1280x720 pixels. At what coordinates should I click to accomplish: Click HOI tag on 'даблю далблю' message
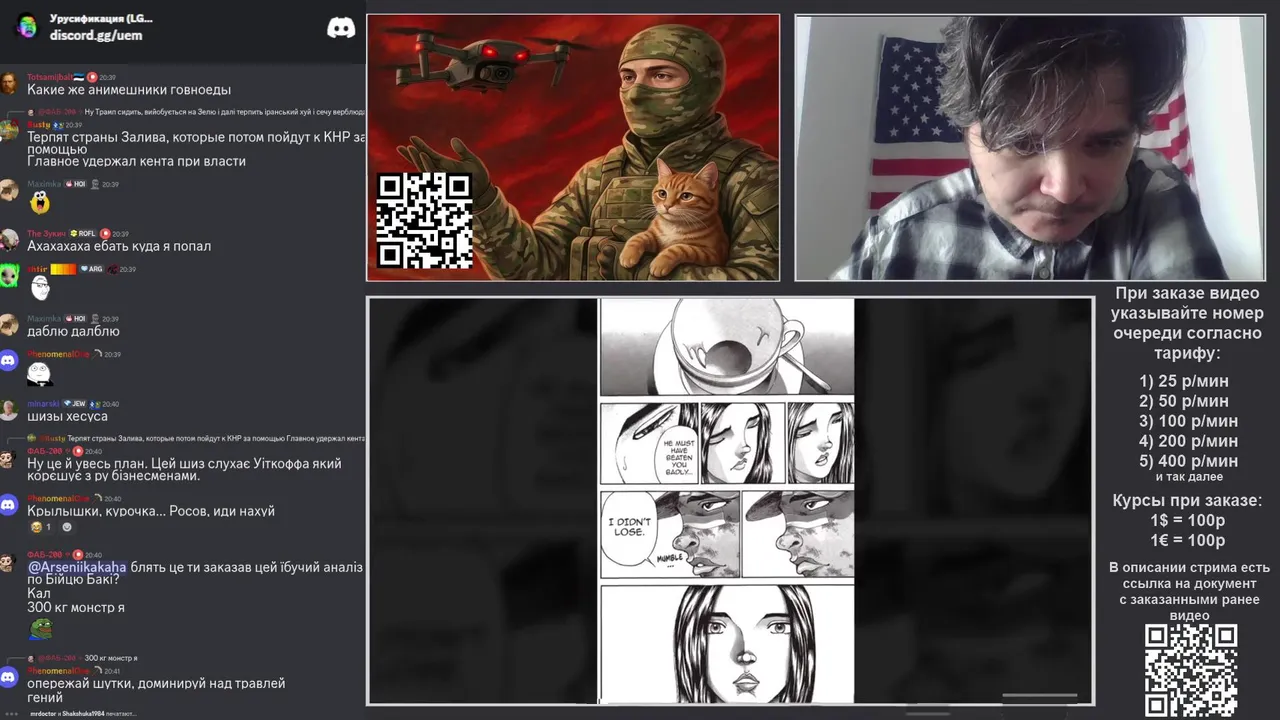coord(75,319)
